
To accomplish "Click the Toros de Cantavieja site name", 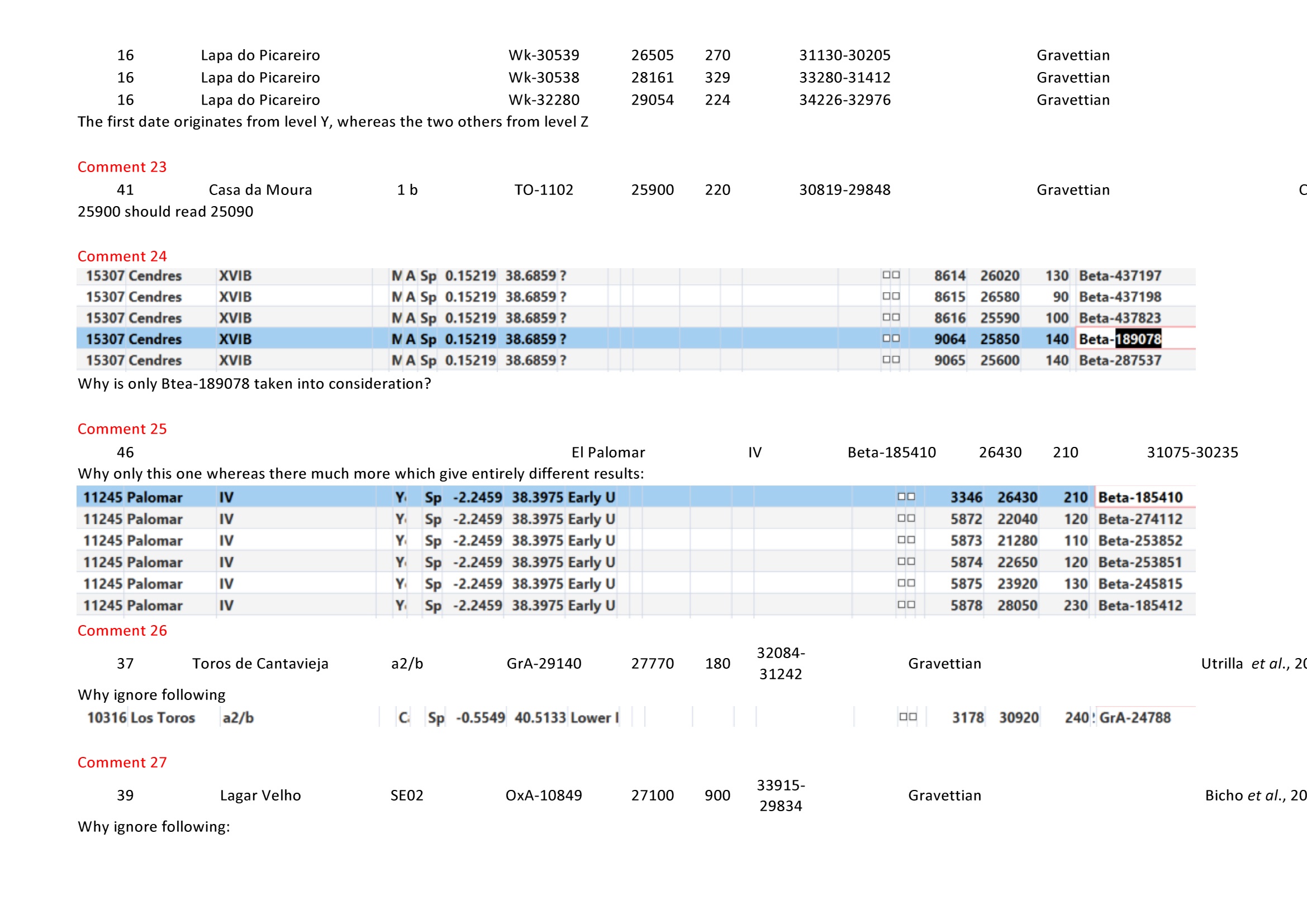I will click(260, 664).
